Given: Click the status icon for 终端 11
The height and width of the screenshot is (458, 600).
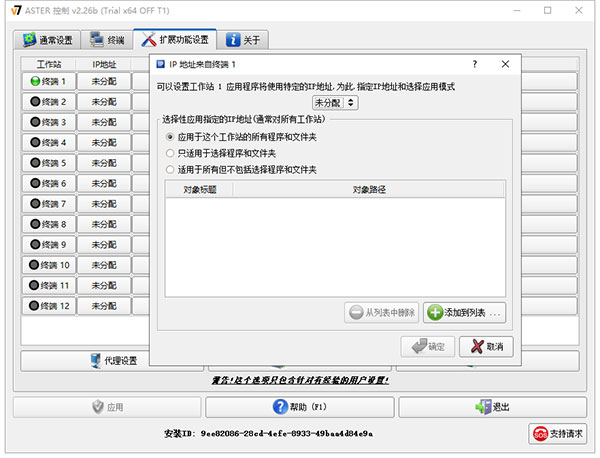Looking at the screenshot, I should (34, 285).
